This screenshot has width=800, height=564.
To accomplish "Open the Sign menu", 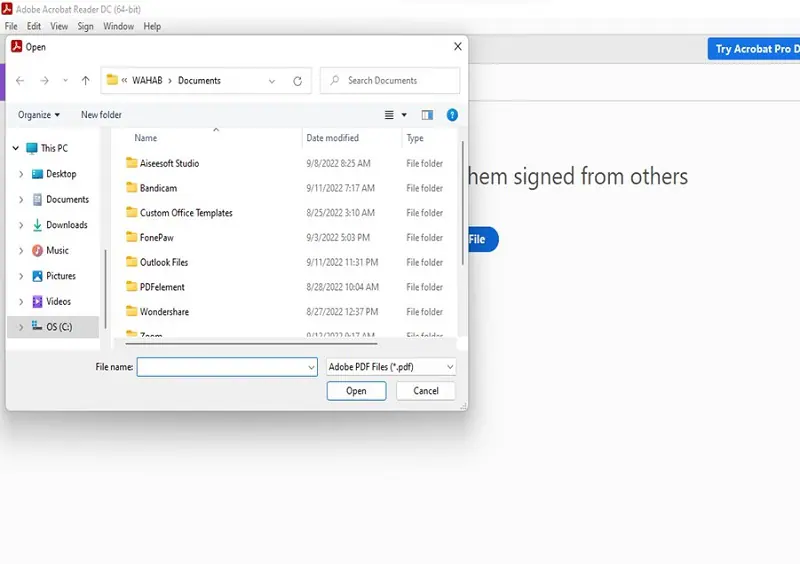I will point(85,26).
